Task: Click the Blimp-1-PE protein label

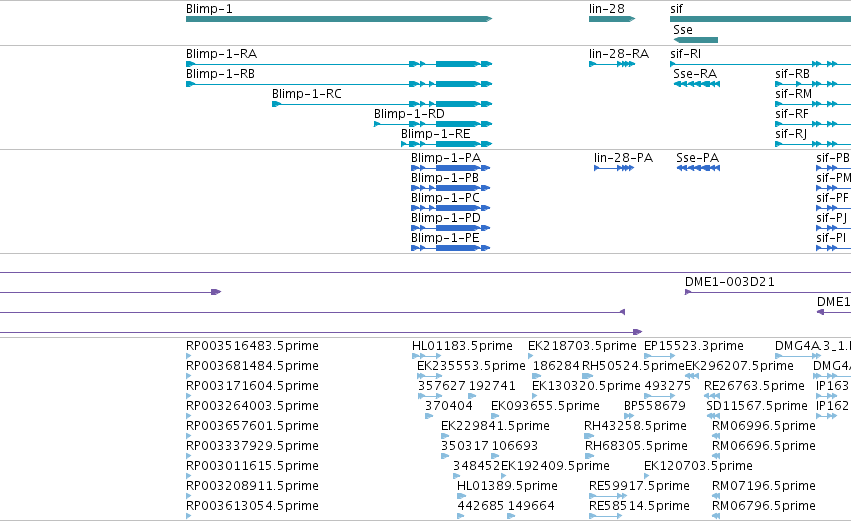Action: pyautogui.click(x=445, y=238)
